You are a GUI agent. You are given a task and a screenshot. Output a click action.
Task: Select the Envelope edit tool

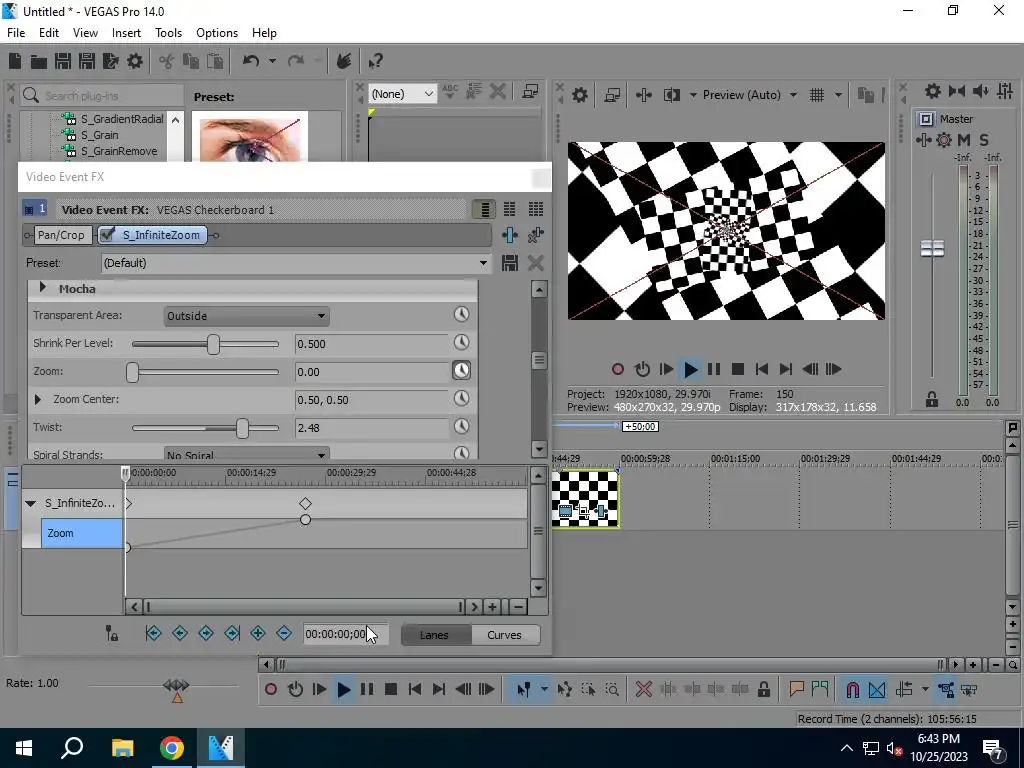[x=565, y=690]
